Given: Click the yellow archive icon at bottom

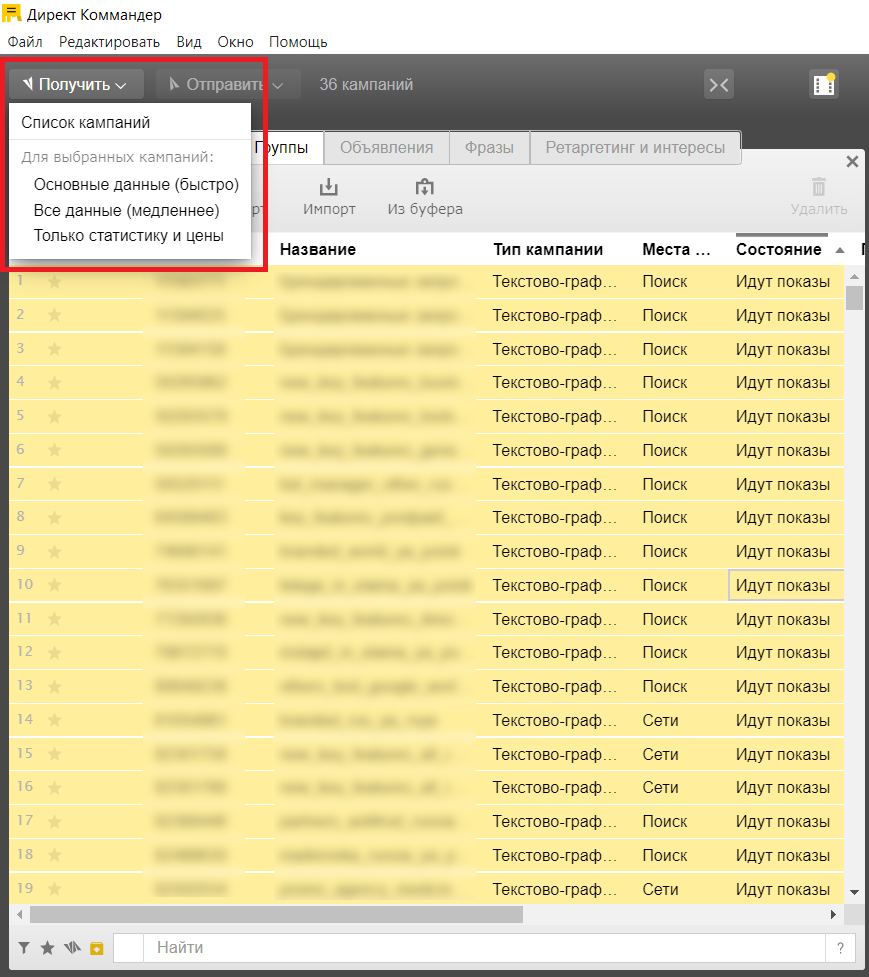Looking at the screenshot, I should pyautogui.click(x=96, y=948).
